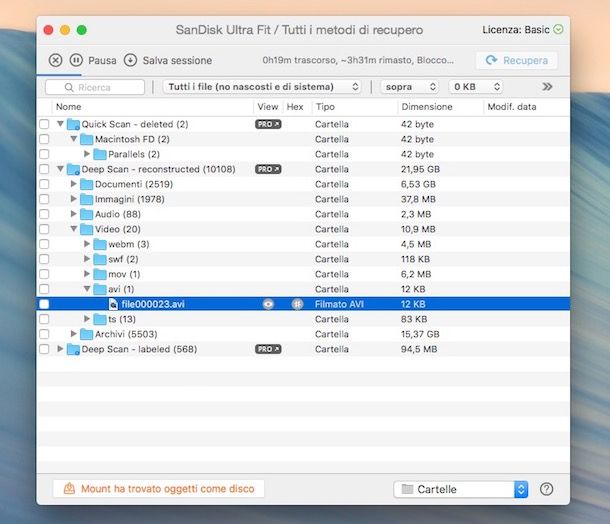This screenshot has height=524, width=610.
Task: Click the warning icon beside Mount message
Action: click(x=69, y=488)
